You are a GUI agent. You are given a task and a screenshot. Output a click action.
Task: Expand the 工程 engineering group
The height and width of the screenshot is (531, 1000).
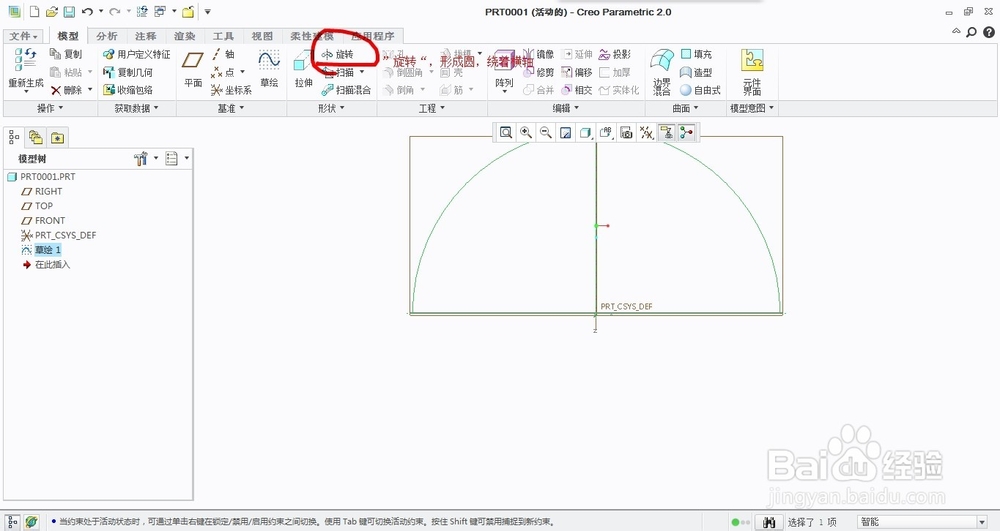(432, 108)
